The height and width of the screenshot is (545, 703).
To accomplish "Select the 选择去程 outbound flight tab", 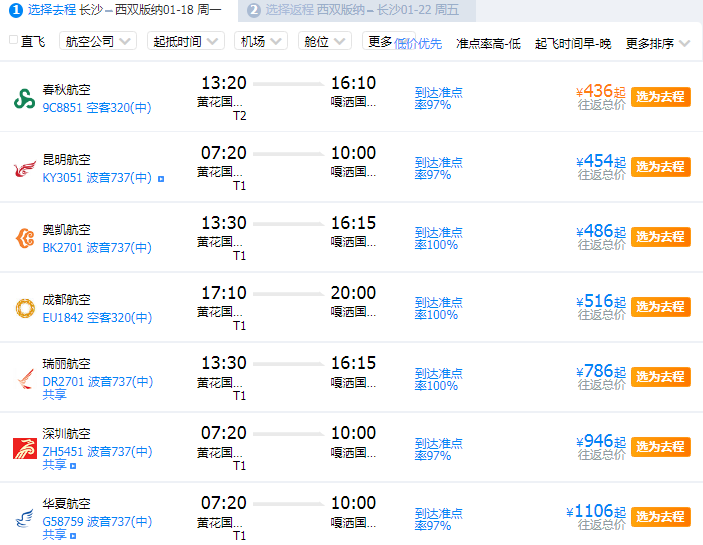I will (x=115, y=10).
